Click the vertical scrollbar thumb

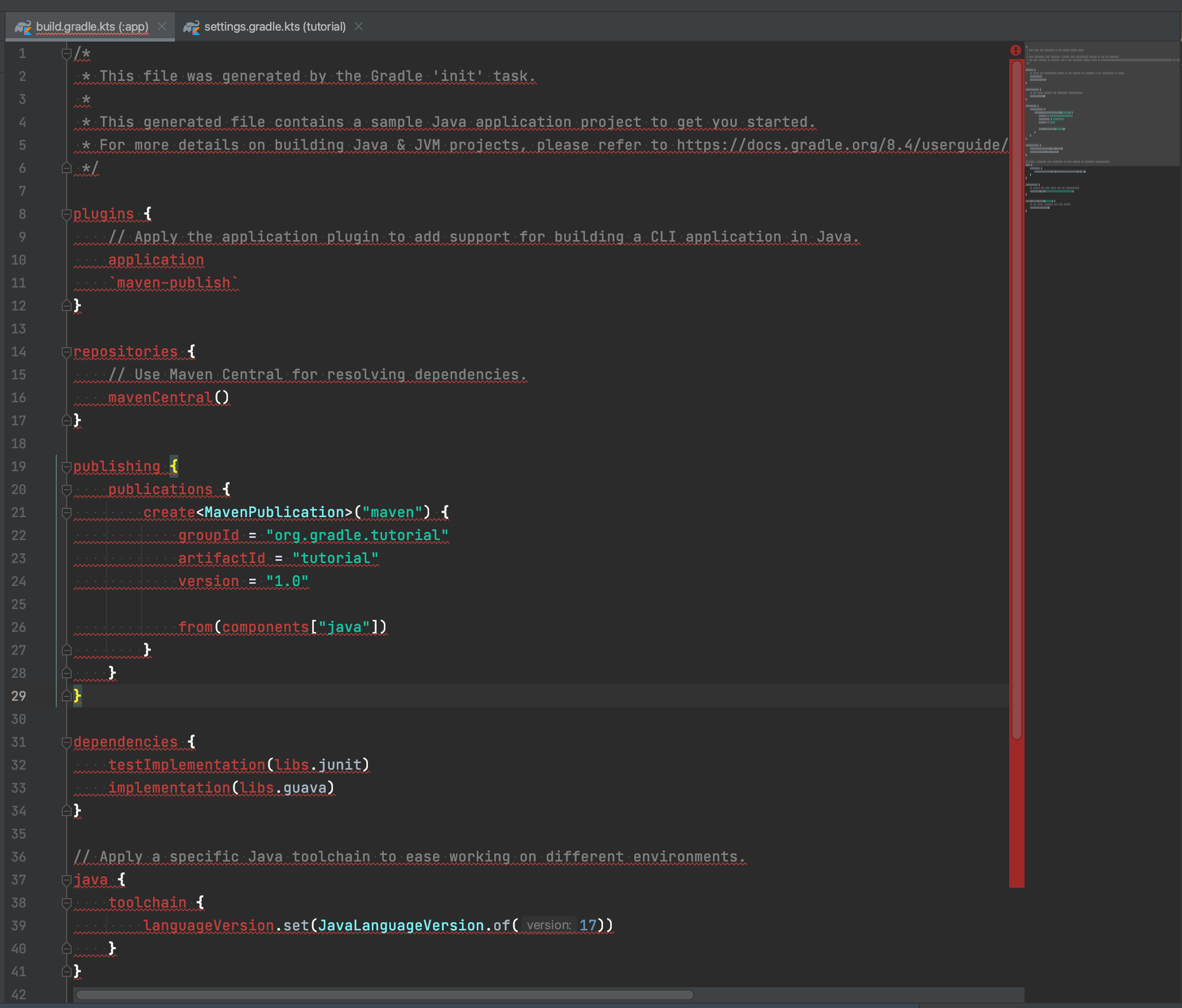click(1016, 400)
